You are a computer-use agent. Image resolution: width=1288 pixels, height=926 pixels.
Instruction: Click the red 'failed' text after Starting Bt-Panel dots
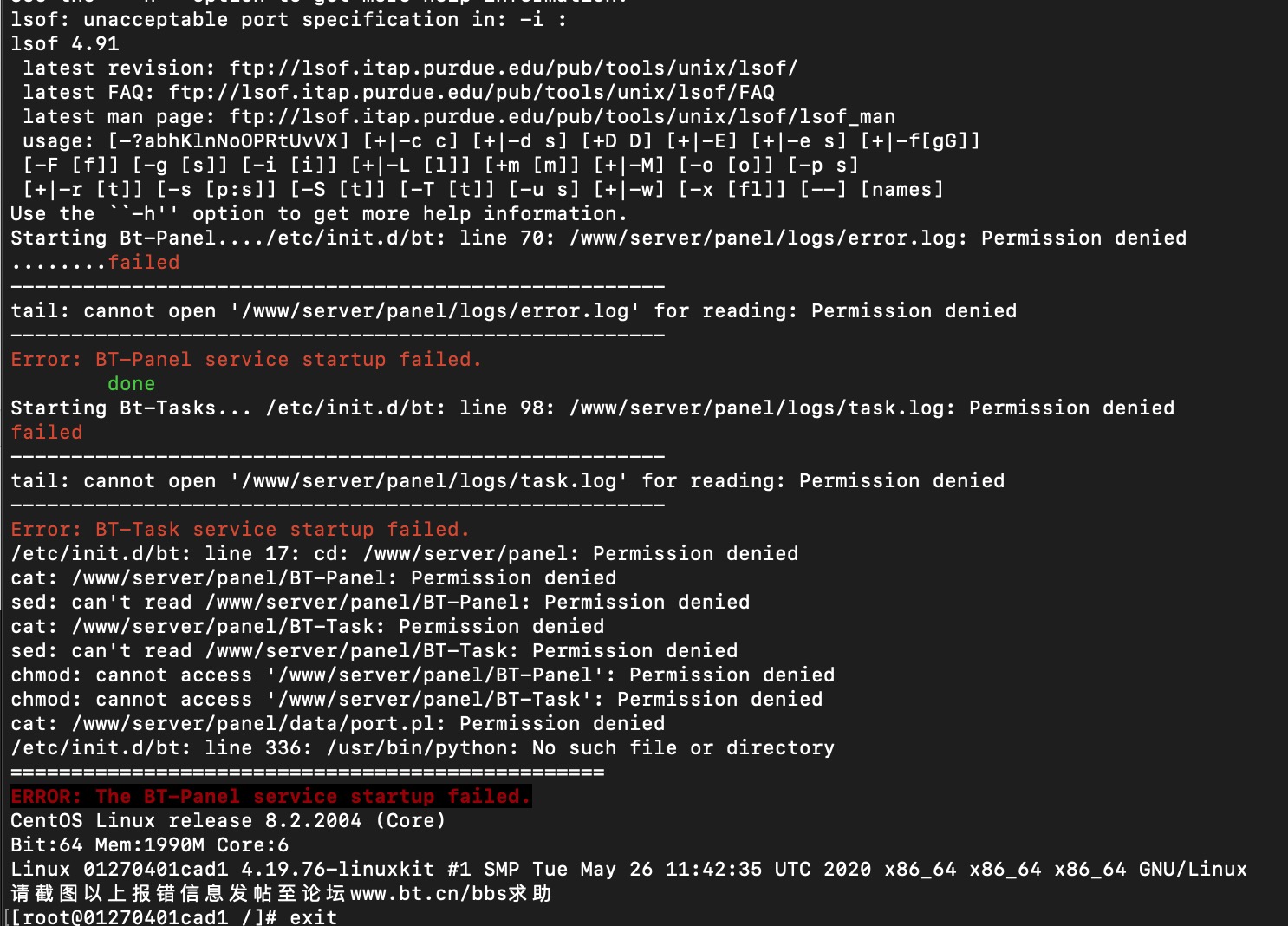[144, 262]
